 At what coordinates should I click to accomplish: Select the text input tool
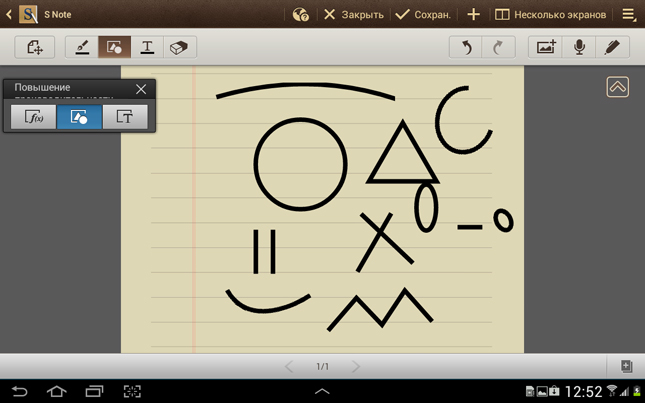[147, 47]
